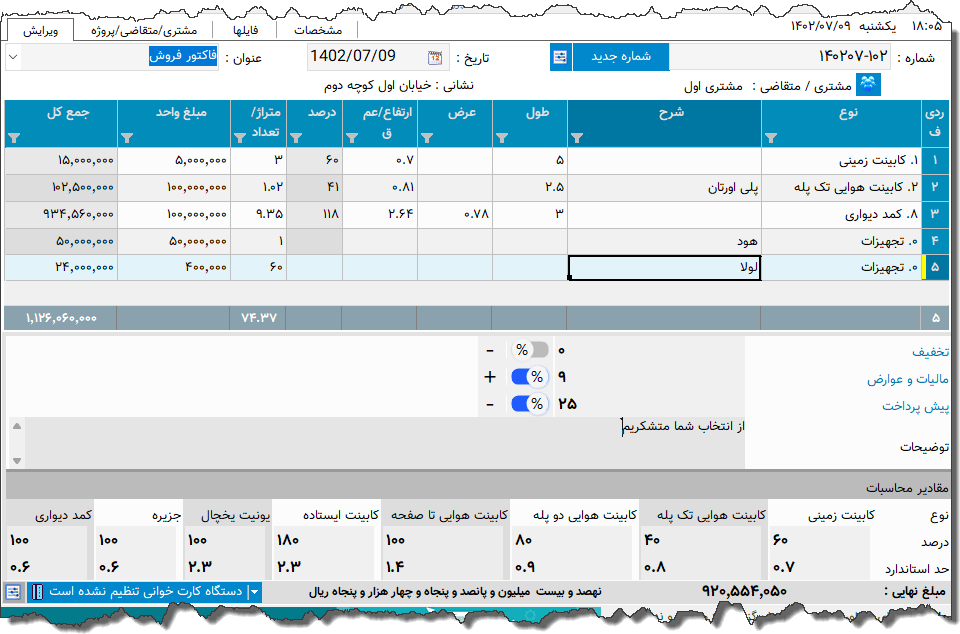Enable the تخفیف percentage toggle

click(x=531, y=351)
